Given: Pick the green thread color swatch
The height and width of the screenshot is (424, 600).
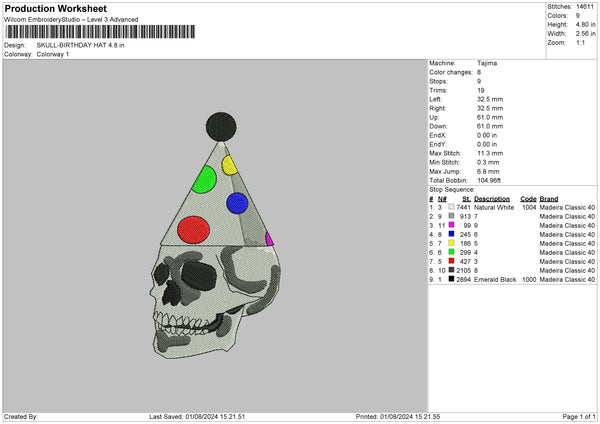Looking at the screenshot, I should (x=454, y=253).
